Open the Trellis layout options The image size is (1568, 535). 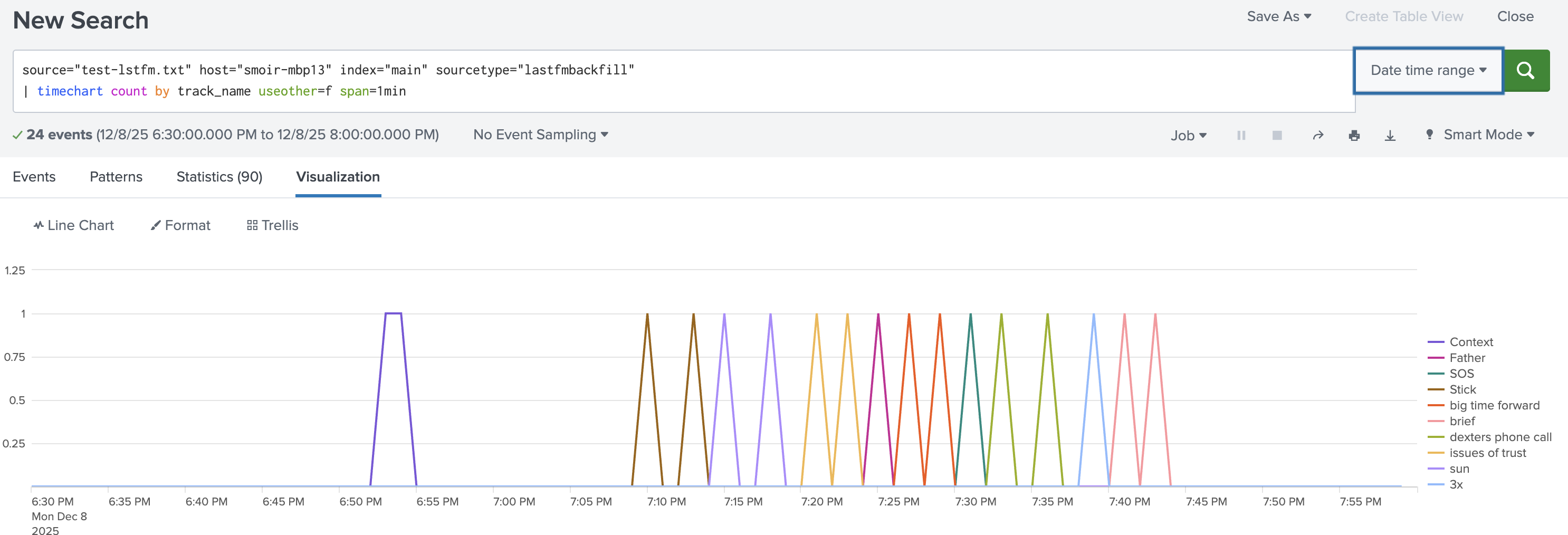click(272, 225)
